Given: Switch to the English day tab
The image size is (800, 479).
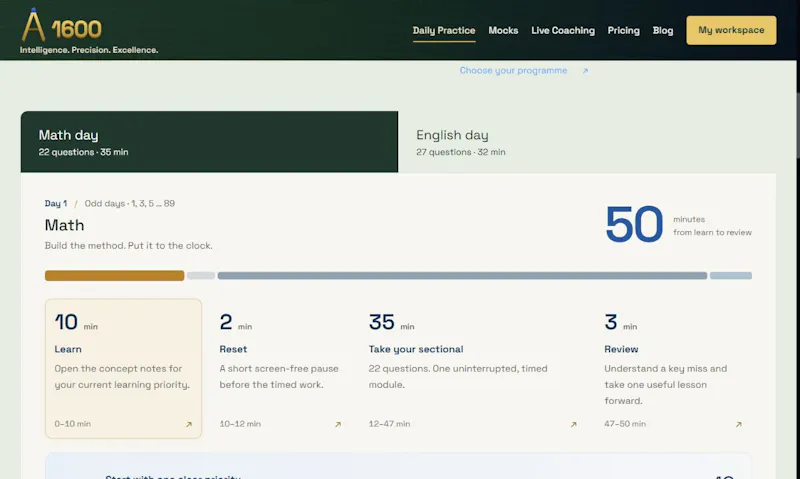Looking at the screenshot, I should (587, 142).
